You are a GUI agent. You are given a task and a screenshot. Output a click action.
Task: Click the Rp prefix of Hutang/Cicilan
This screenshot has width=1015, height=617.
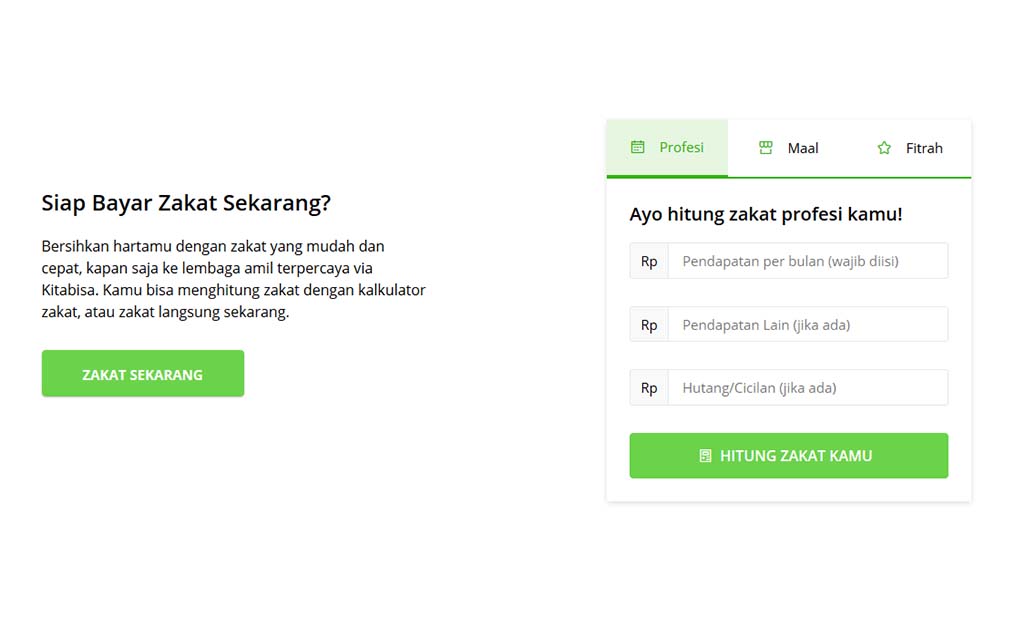[x=649, y=388]
